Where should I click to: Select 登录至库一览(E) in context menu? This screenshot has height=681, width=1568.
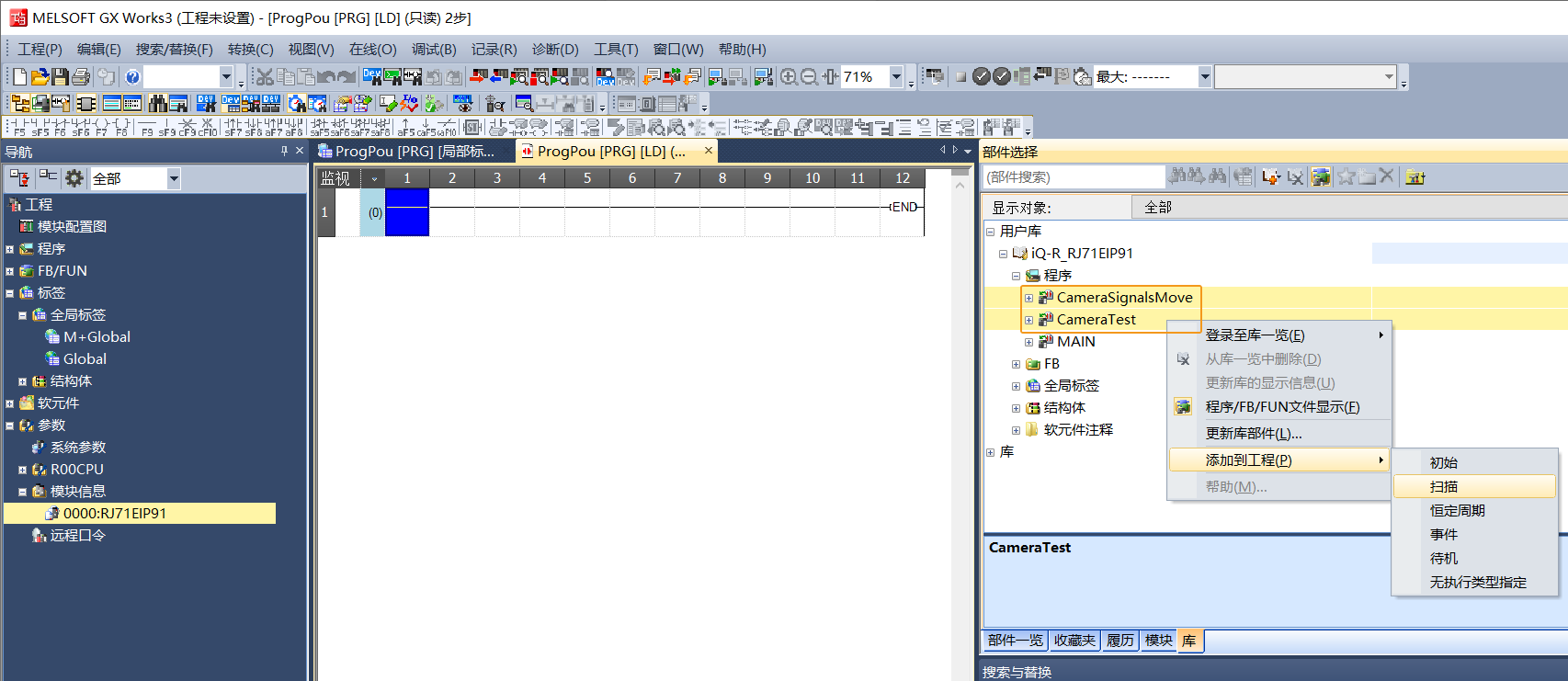coord(1279,335)
